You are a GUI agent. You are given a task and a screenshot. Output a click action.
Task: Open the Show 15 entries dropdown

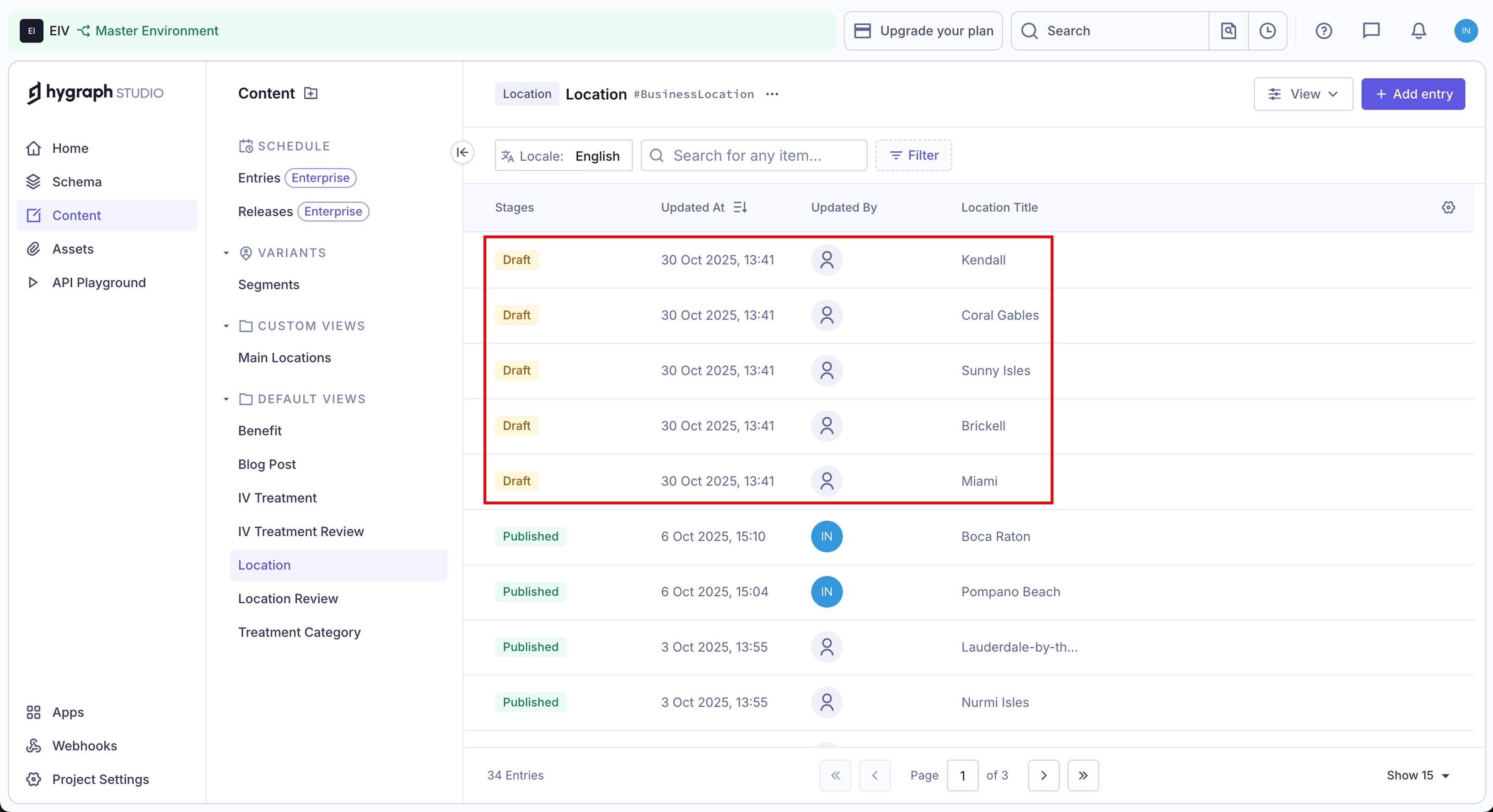pyautogui.click(x=1417, y=775)
